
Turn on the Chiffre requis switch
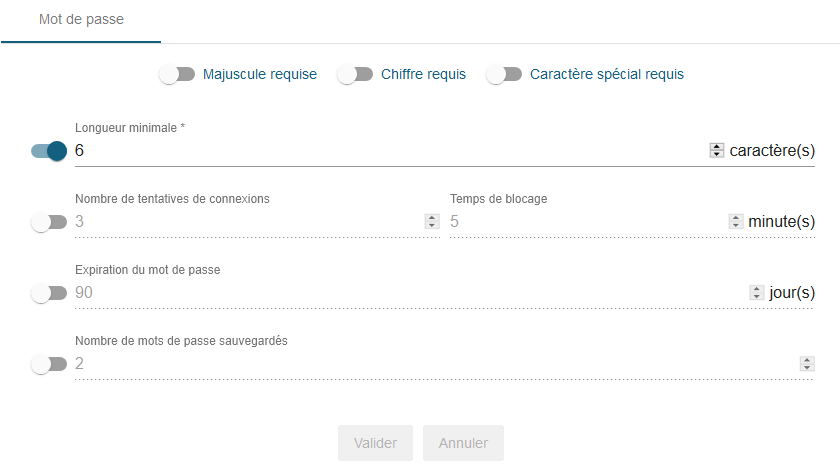[355, 74]
